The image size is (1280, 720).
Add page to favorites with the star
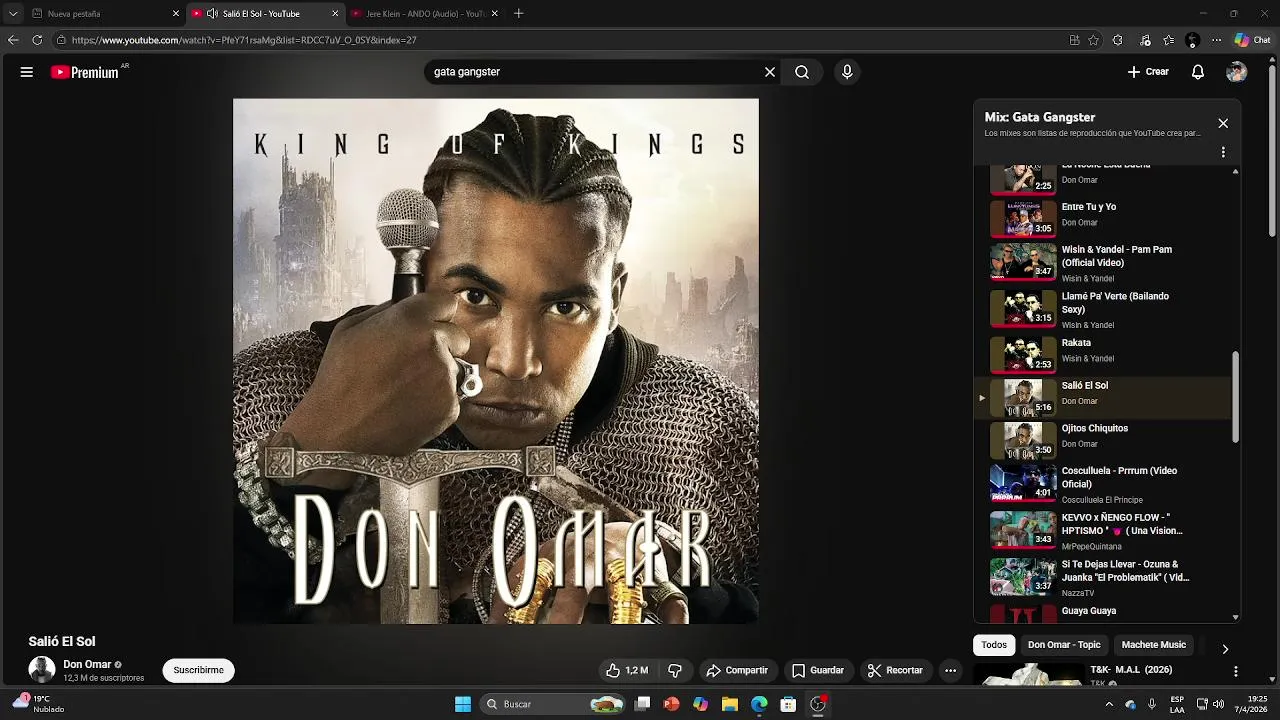[1094, 40]
